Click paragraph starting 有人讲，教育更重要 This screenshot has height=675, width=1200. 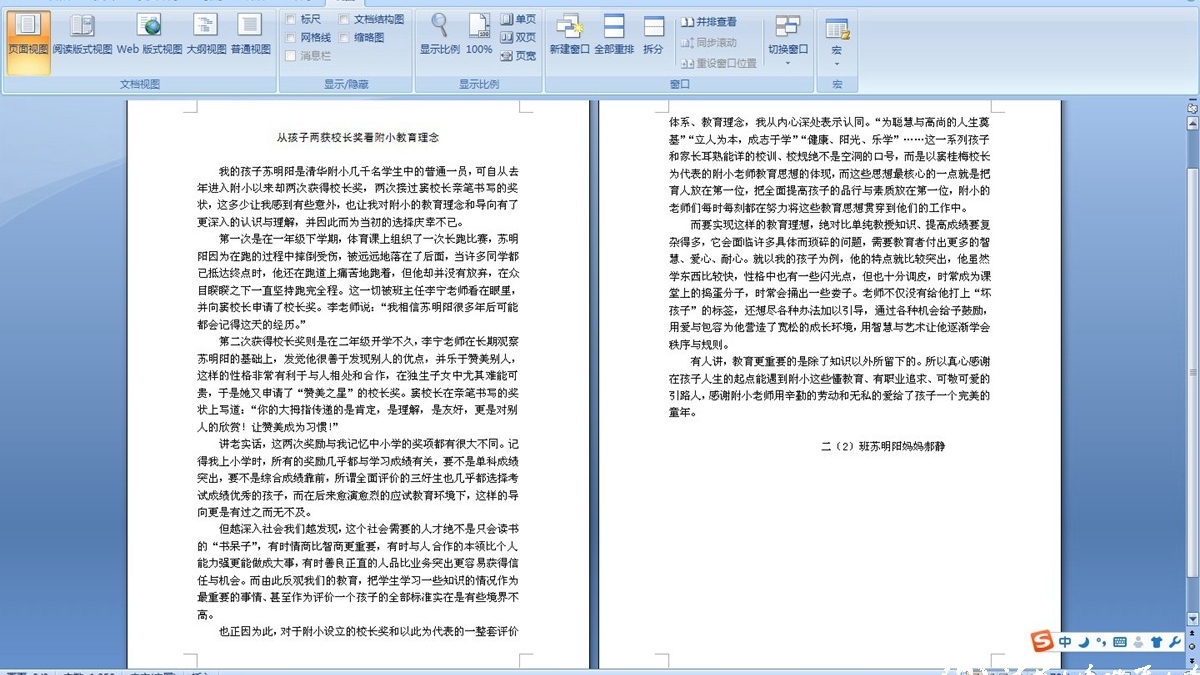pos(830,386)
